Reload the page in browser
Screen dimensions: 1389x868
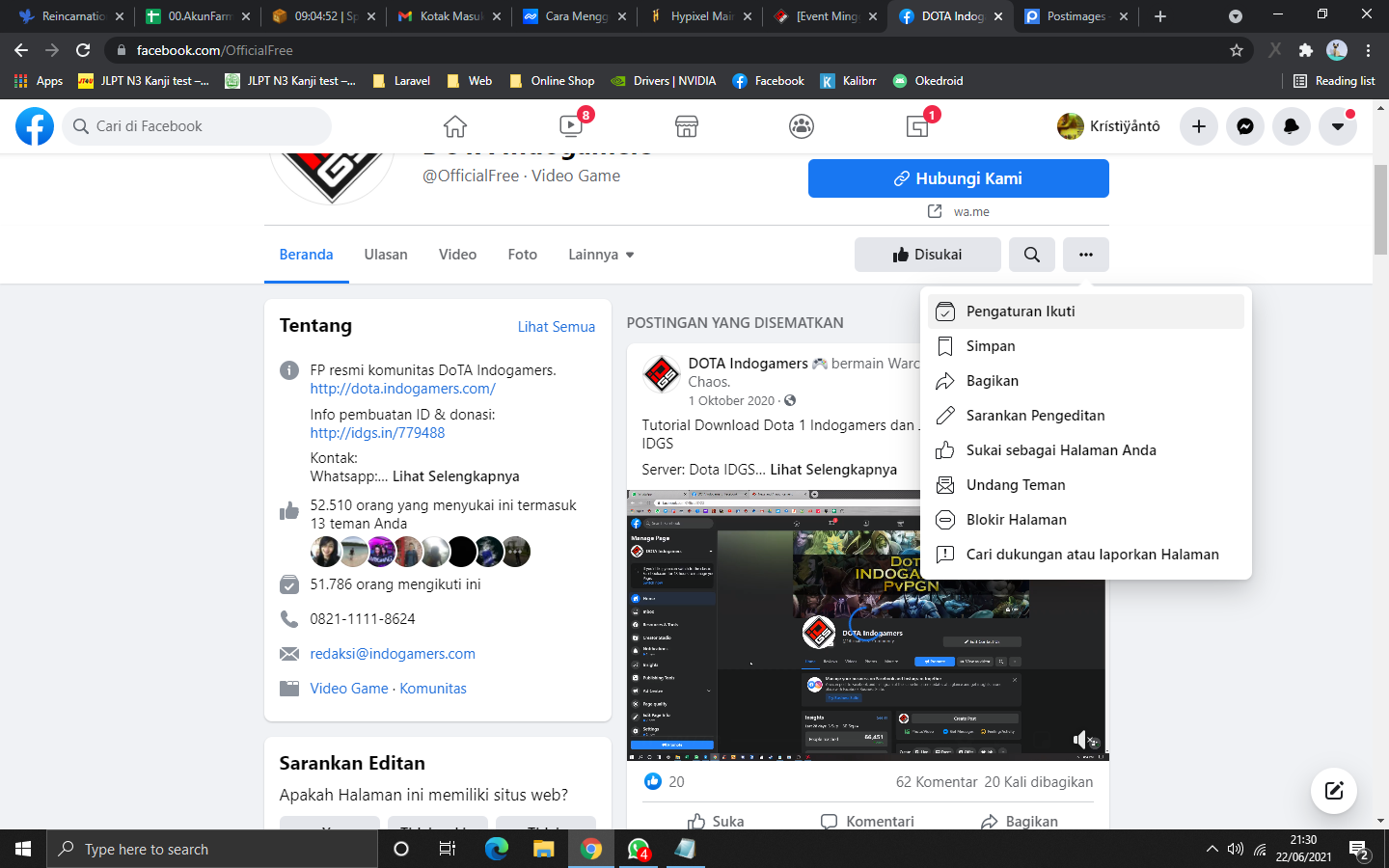pos(83,50)
